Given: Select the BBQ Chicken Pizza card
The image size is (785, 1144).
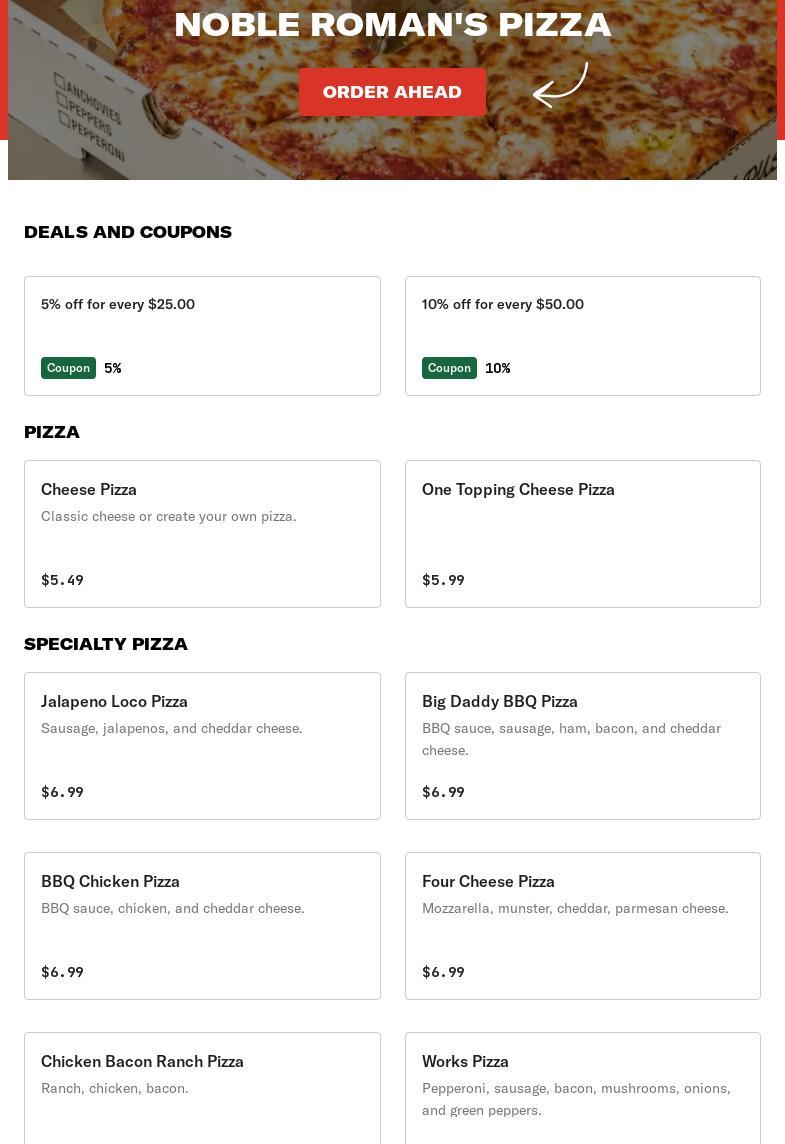Looking at the screenshot, I should [x=202, y=925].
